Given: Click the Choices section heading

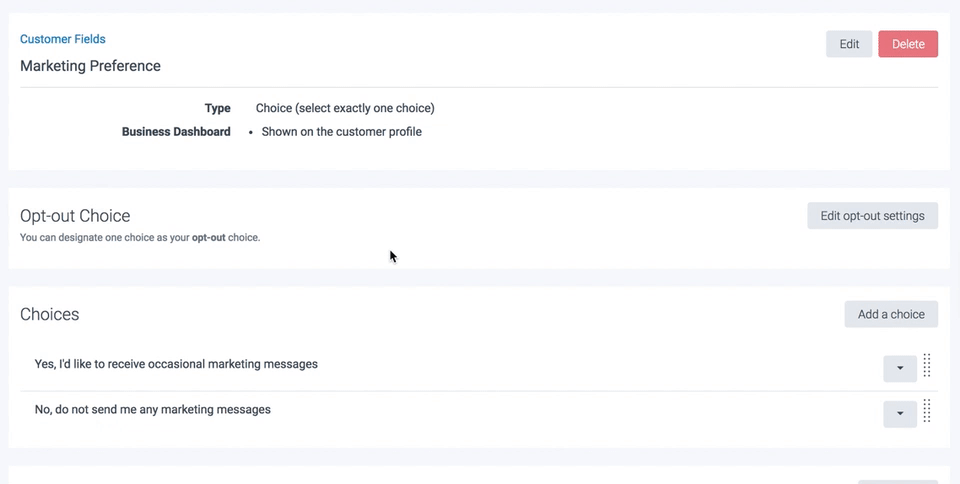Looking at the screenshot, I should (x=49, y=314).
